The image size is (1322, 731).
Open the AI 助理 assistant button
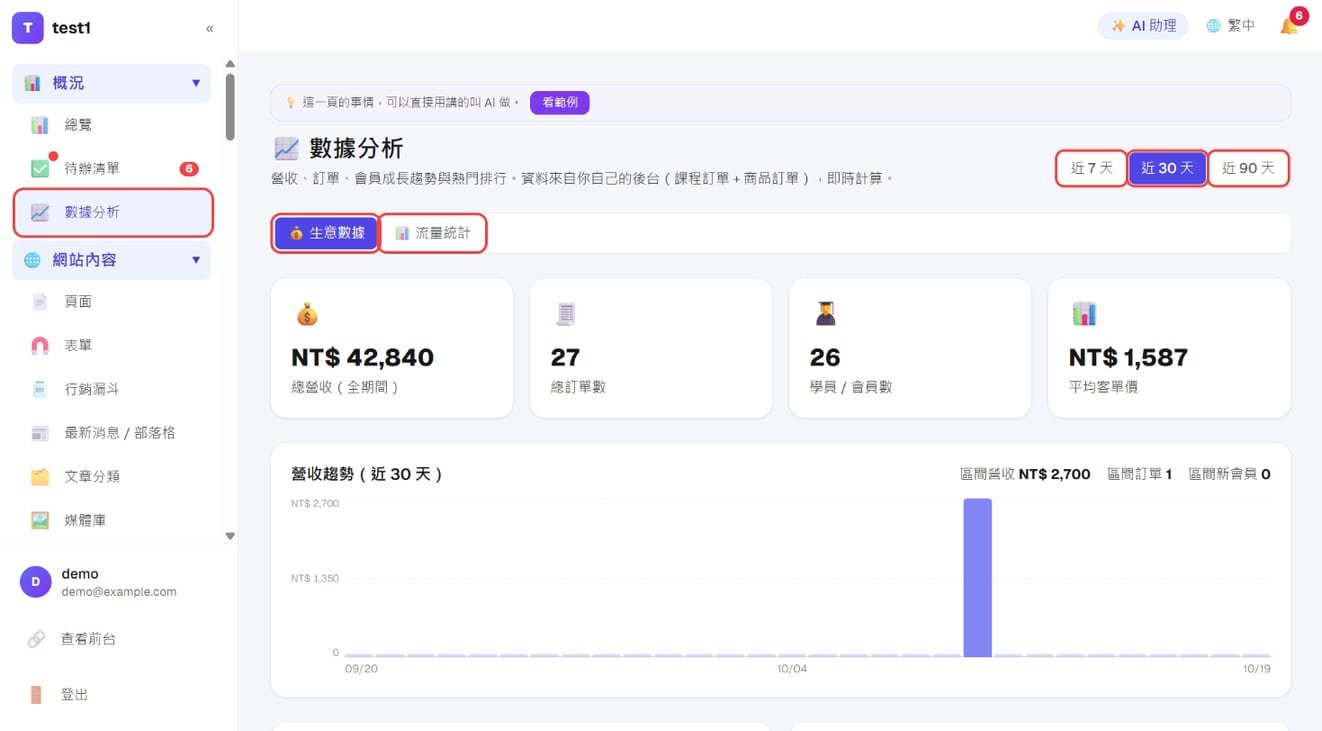click(x=1143, y=26)
